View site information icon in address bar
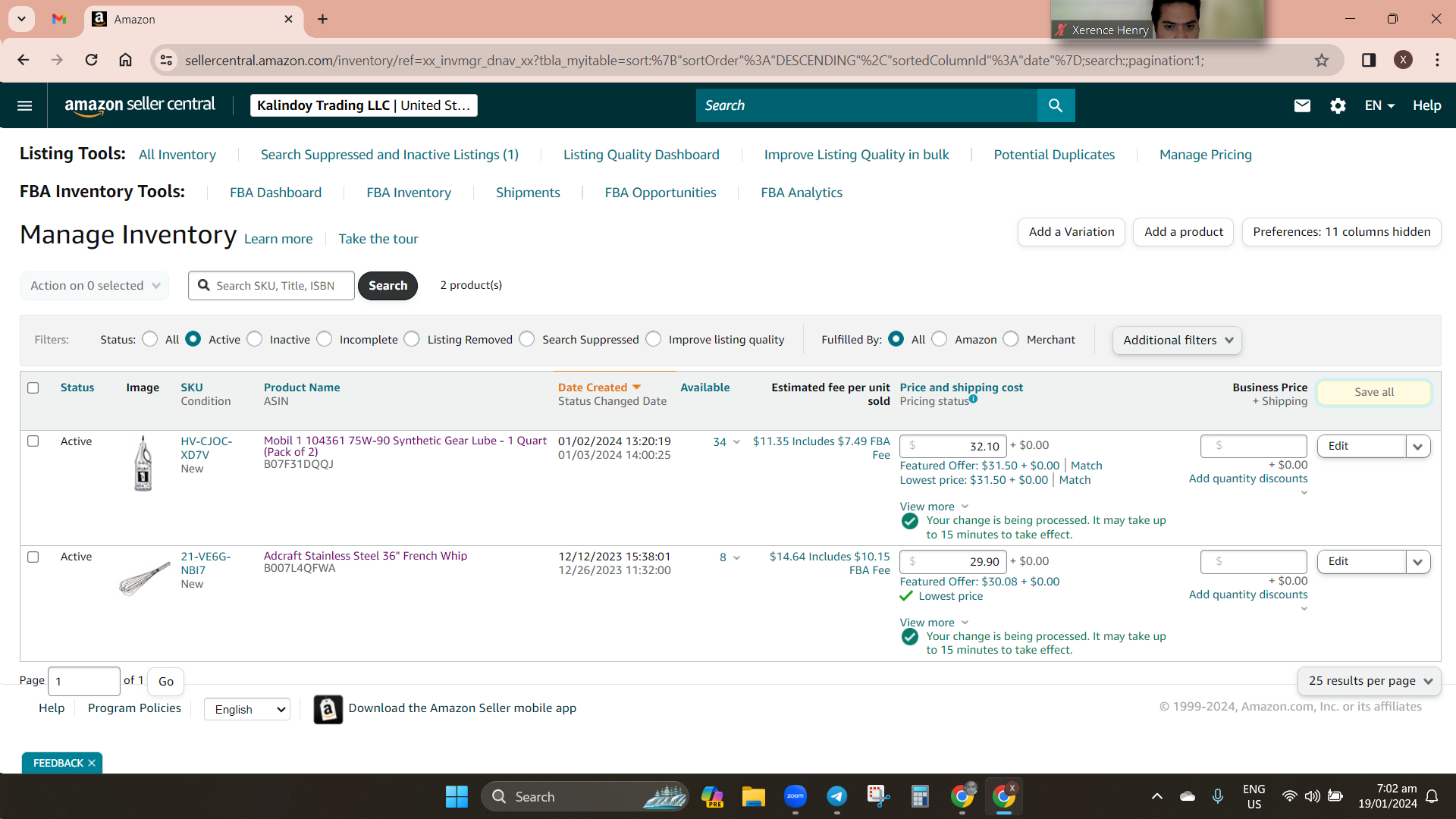 pyautogui.click(x=166, y=60)
